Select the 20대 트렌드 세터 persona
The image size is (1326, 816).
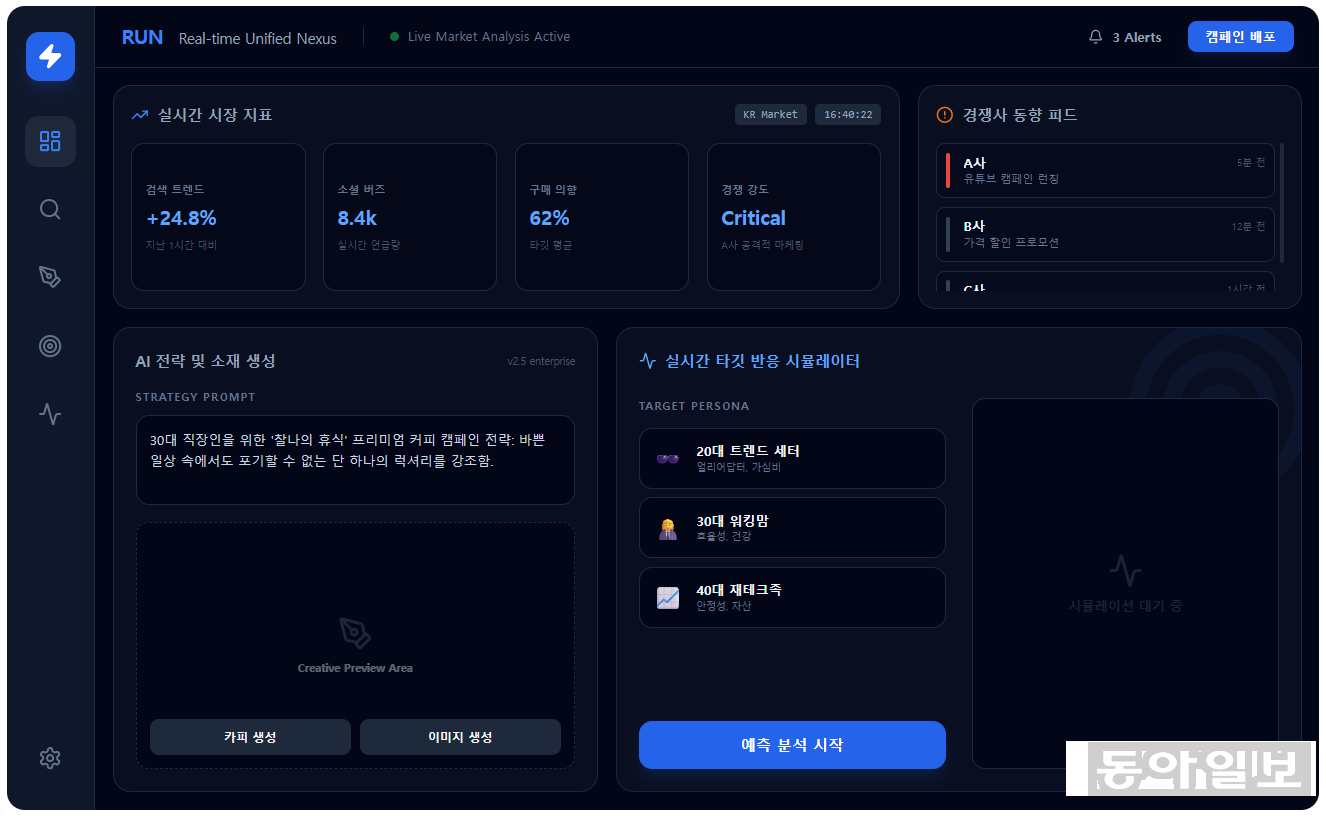792,458
